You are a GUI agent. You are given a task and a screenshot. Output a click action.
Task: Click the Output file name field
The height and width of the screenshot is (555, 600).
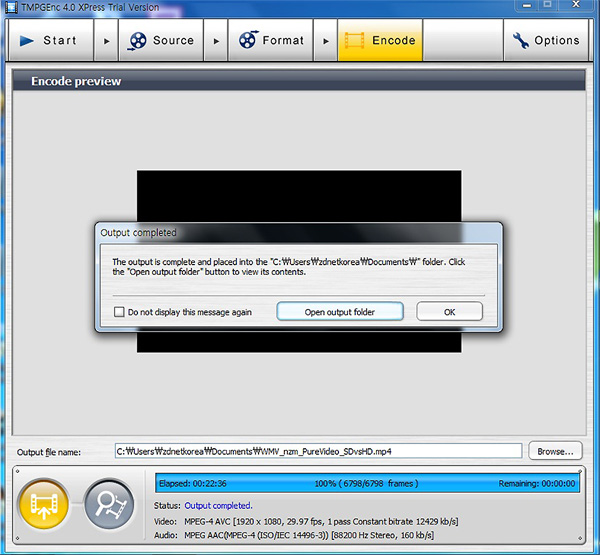coord(318,451)
